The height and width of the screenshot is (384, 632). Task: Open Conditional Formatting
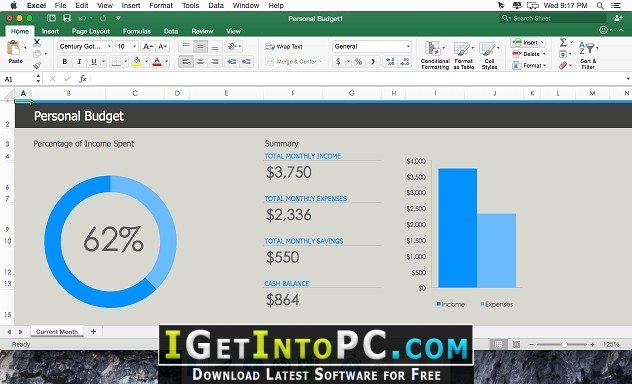[435, 55]
